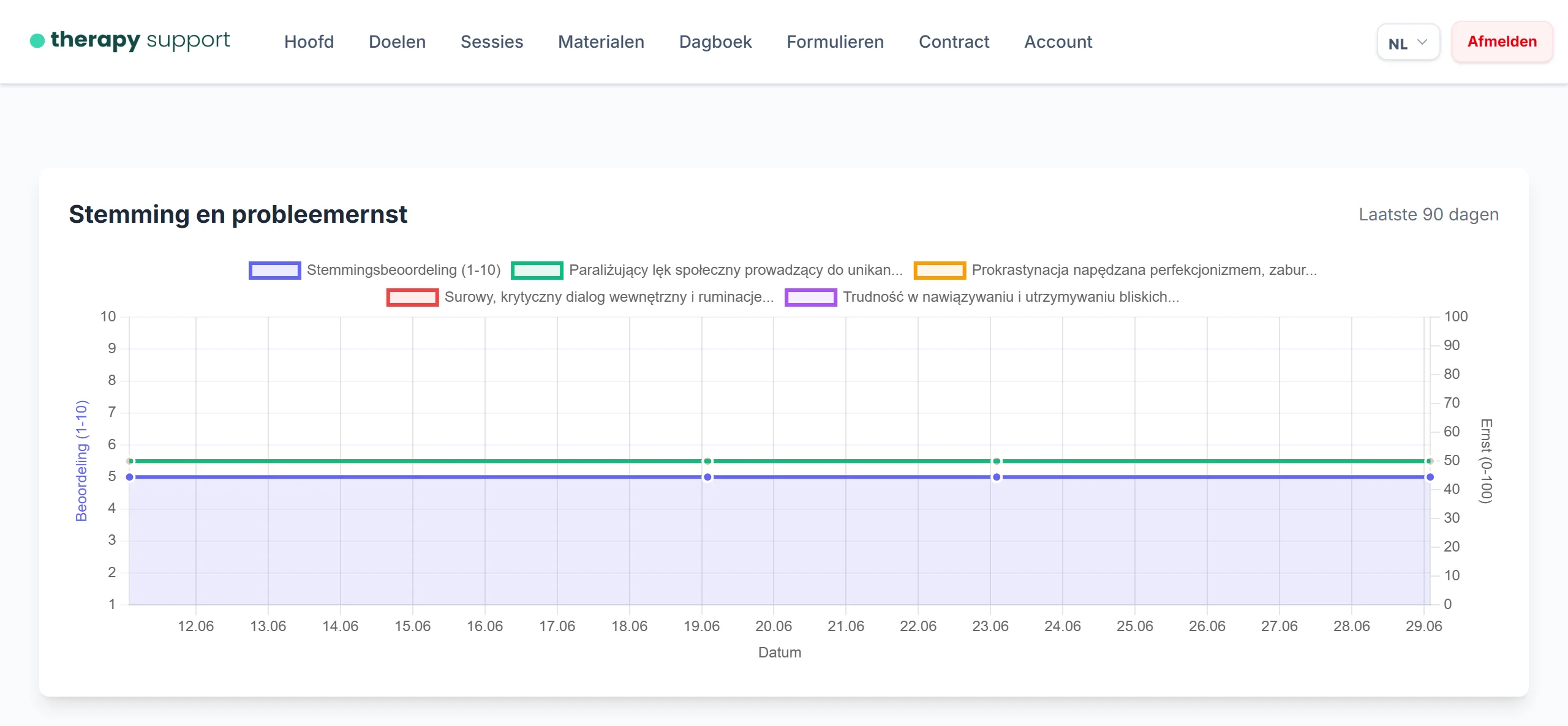Select the first blue mood data point on the left
The height and width of the screenshot is (726, 1568).
click(x=129, y=477)
